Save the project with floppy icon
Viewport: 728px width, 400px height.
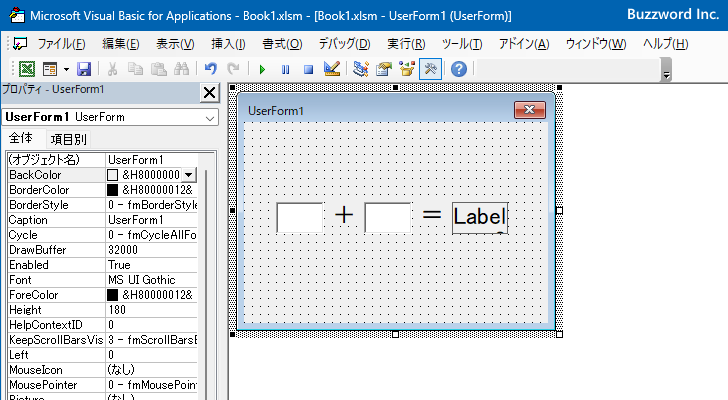click(84, 69)
